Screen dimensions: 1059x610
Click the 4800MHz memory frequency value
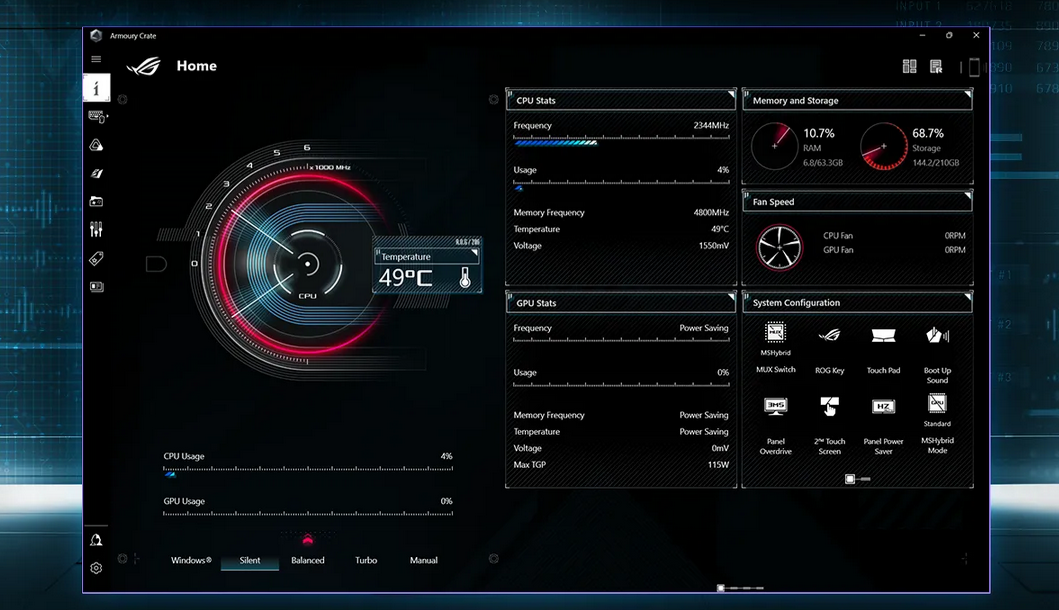coord(711,213)
